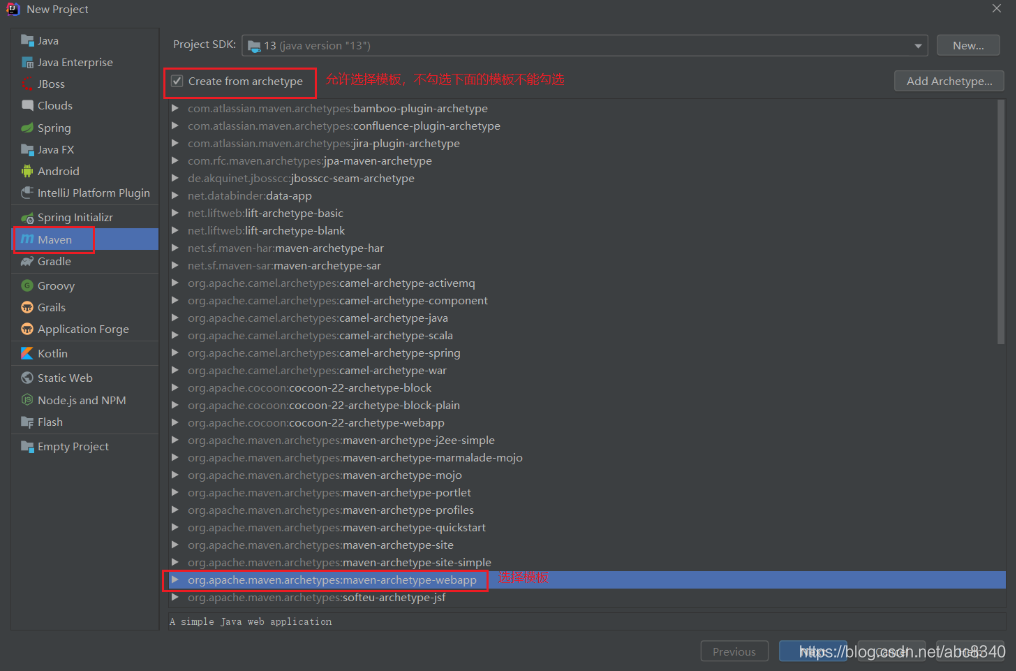The height and width of the screenshot is (671, 1016).
Task: Toggle the Create from archetype checkbox
Action: tap(177, 81)
